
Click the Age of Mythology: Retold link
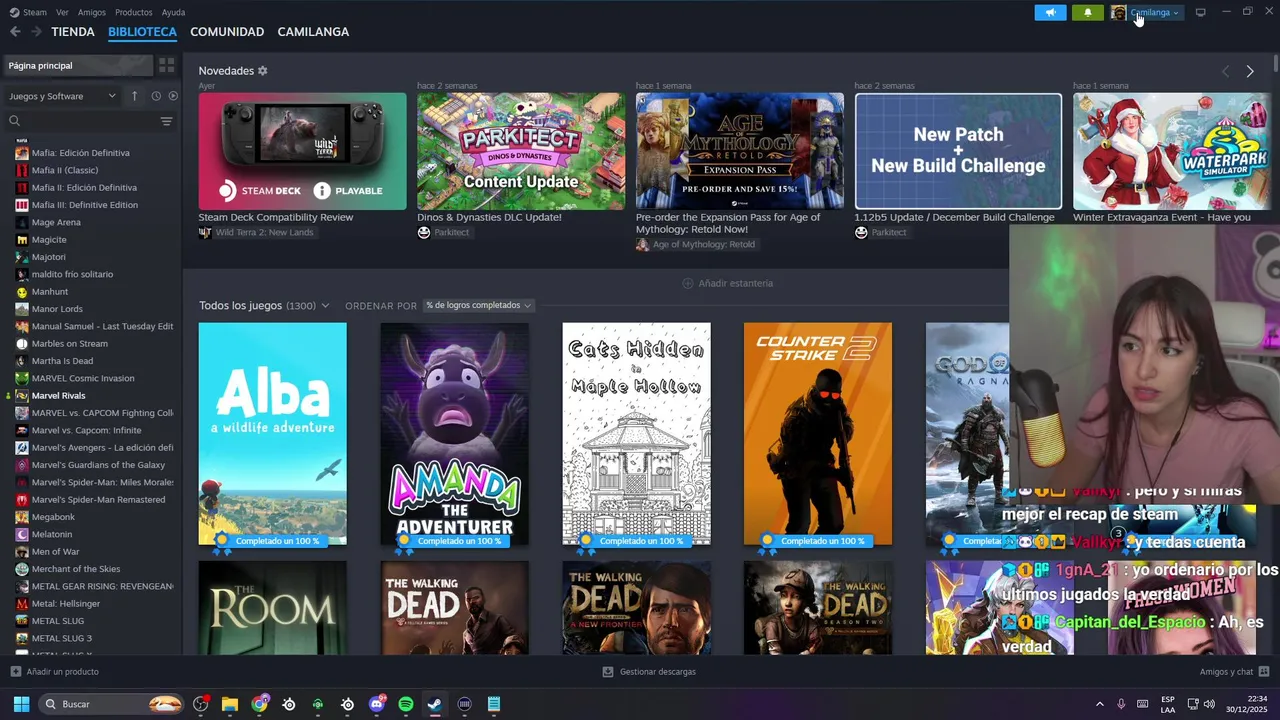click(x=704, y=244)
